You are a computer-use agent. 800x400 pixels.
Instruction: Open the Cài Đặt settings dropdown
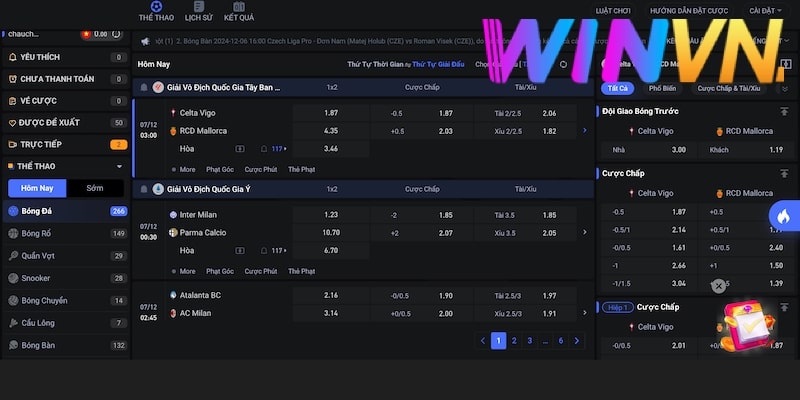[x=766, y=11]
